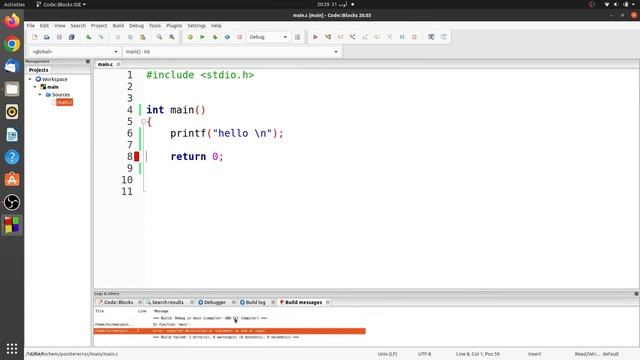
Task: Open Firefox from the dock
Action: tap(12, 21)
